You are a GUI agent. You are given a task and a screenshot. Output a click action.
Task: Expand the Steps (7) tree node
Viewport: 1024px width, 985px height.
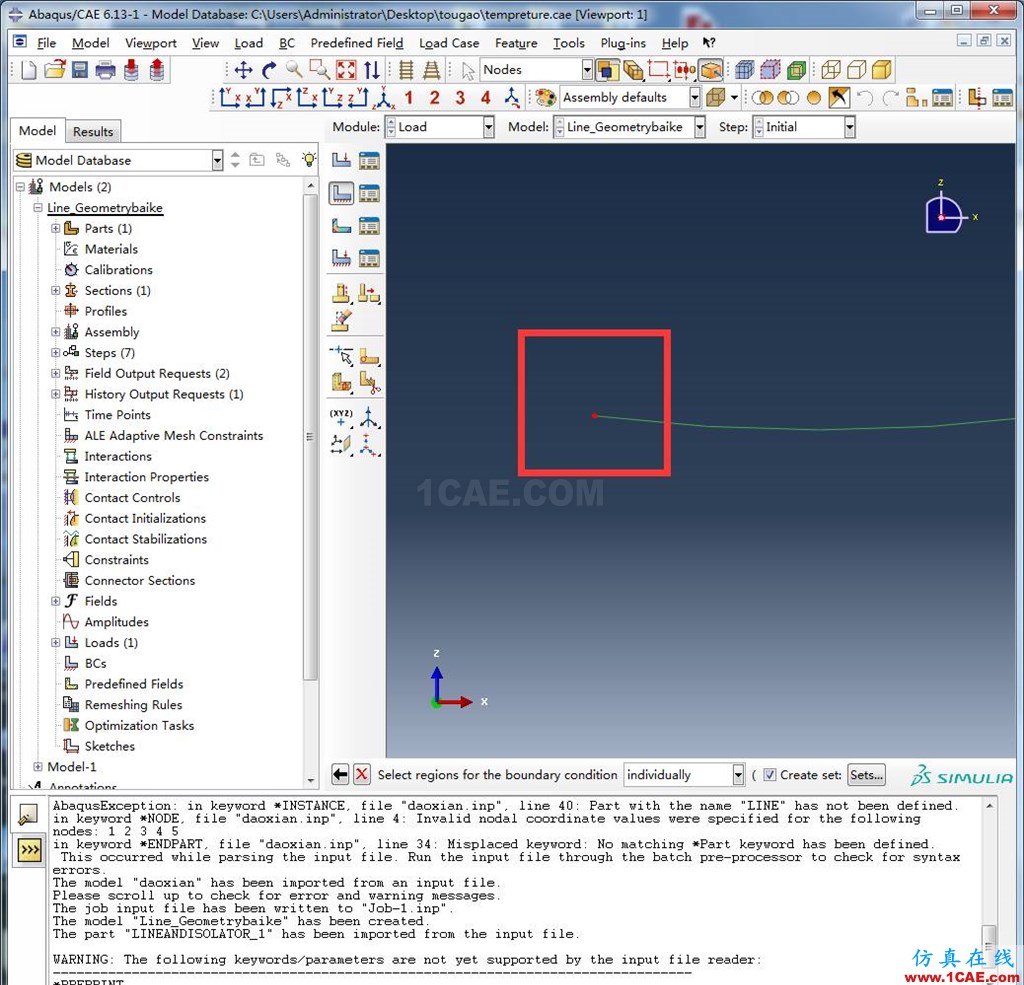click(x=56, y=353)
